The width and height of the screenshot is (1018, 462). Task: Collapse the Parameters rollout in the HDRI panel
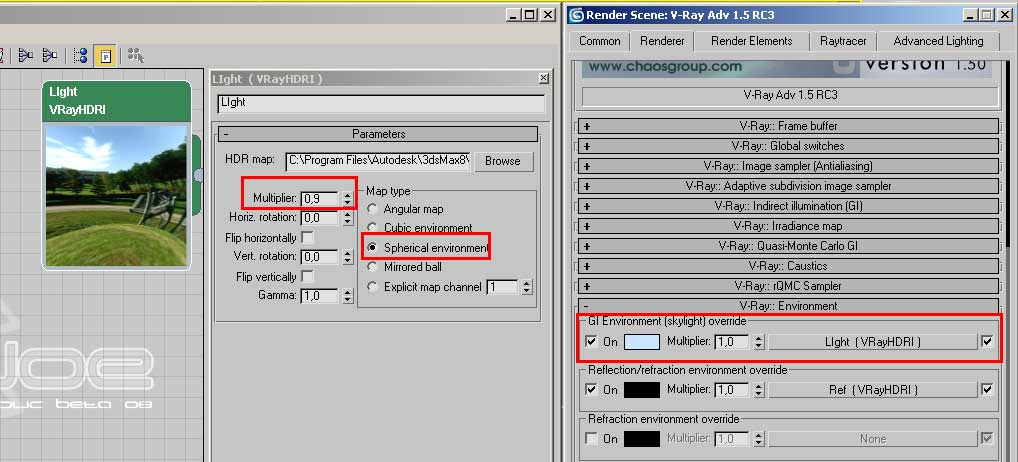[378, 134]
